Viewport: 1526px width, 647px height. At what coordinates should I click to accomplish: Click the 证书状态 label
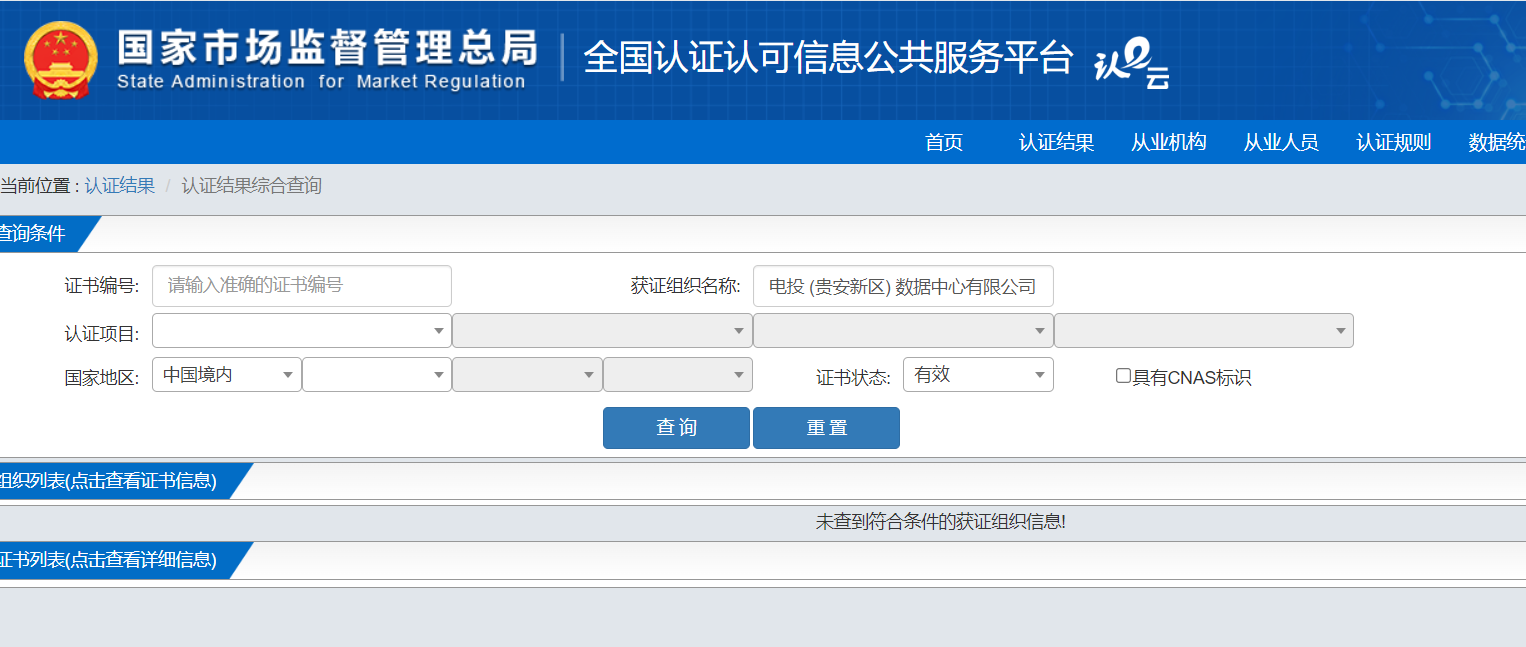coord(853,378)
